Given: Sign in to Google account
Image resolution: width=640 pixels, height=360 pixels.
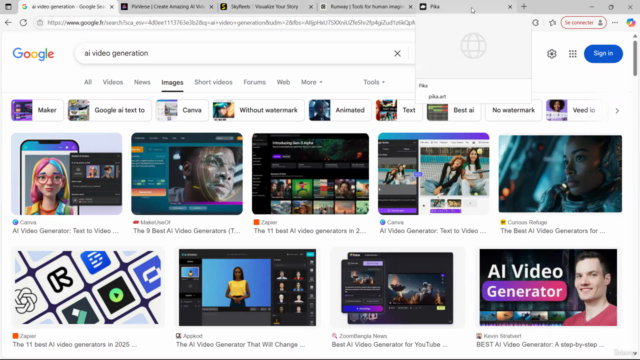Looking at the screenshot, I should coord(603,53).
